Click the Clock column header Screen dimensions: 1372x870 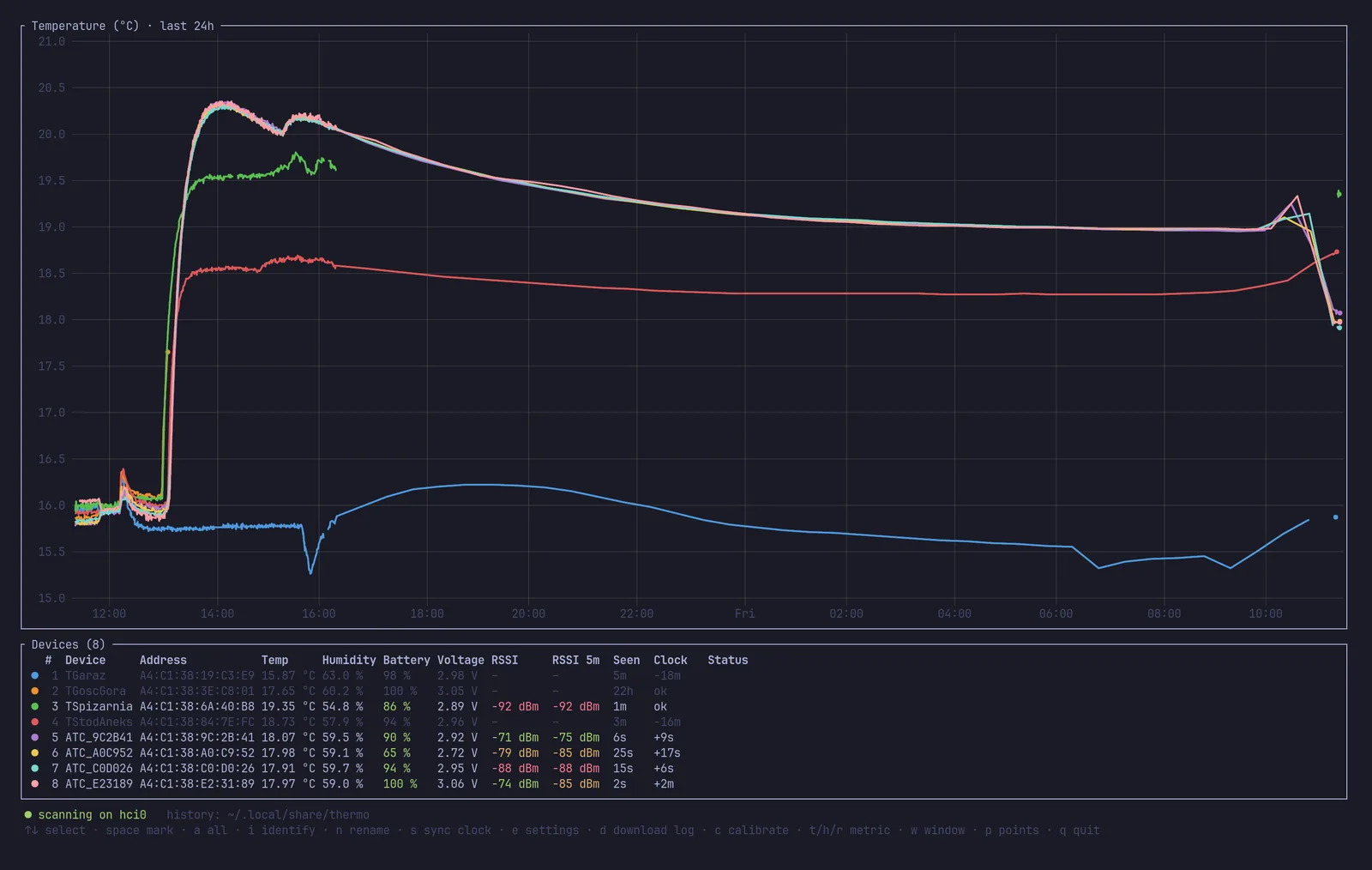671,660
